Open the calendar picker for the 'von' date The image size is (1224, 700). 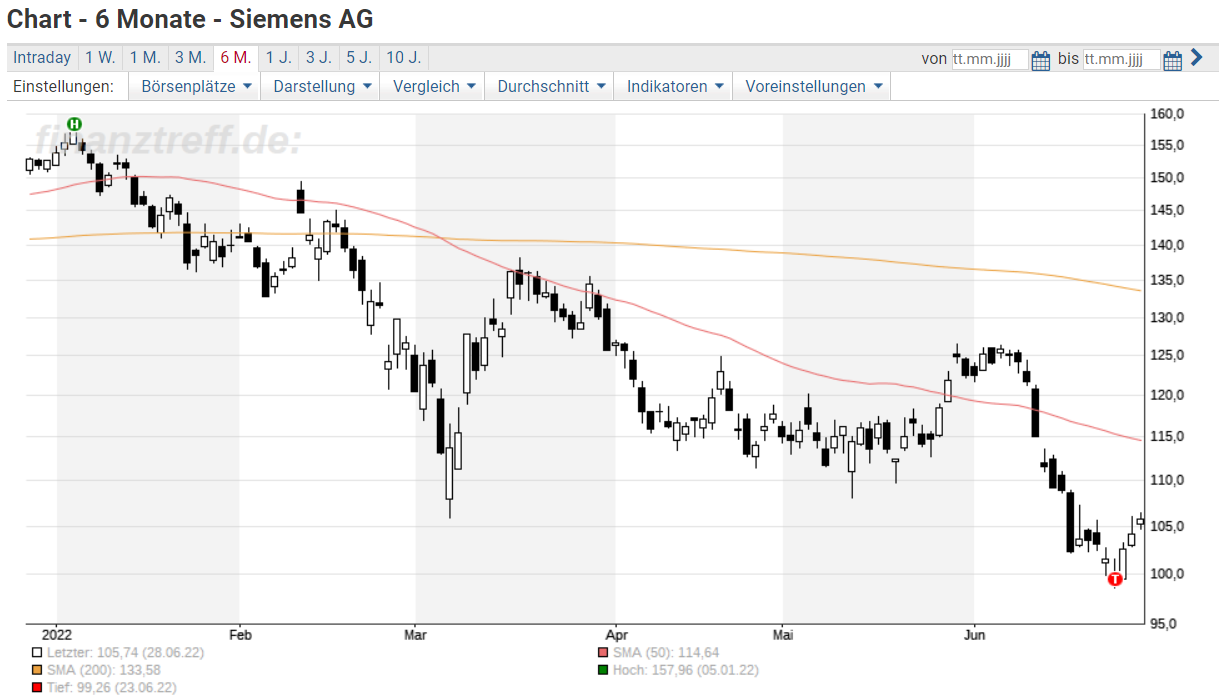click(1041, 60)
